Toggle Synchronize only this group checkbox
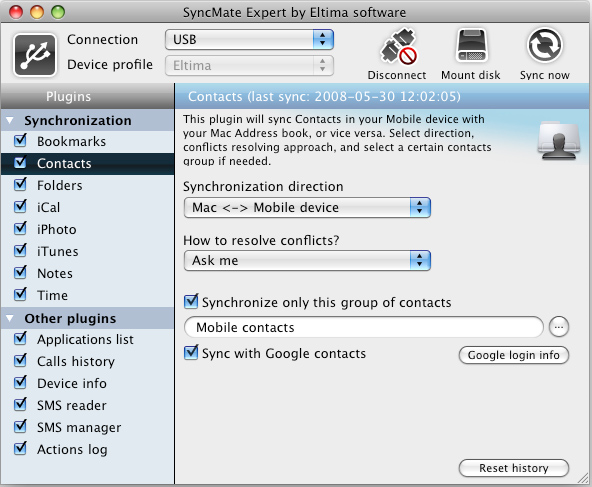This screenshot has width=592, height=487. 191,301
